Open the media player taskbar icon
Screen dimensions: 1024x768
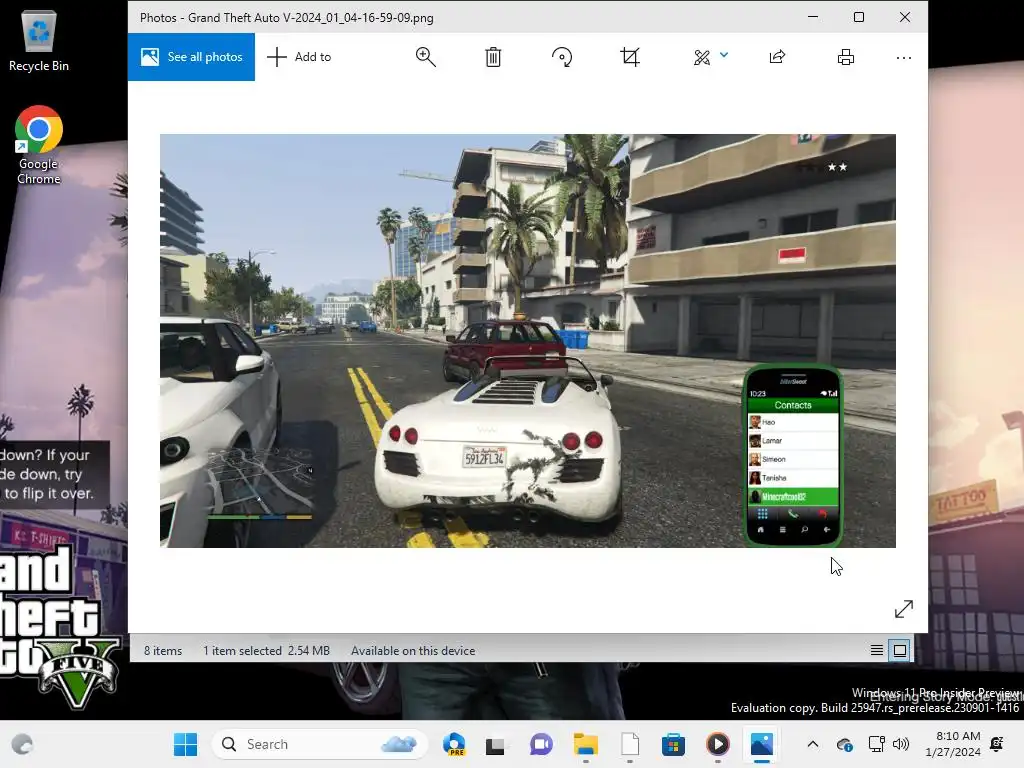[x=718, y=744]
